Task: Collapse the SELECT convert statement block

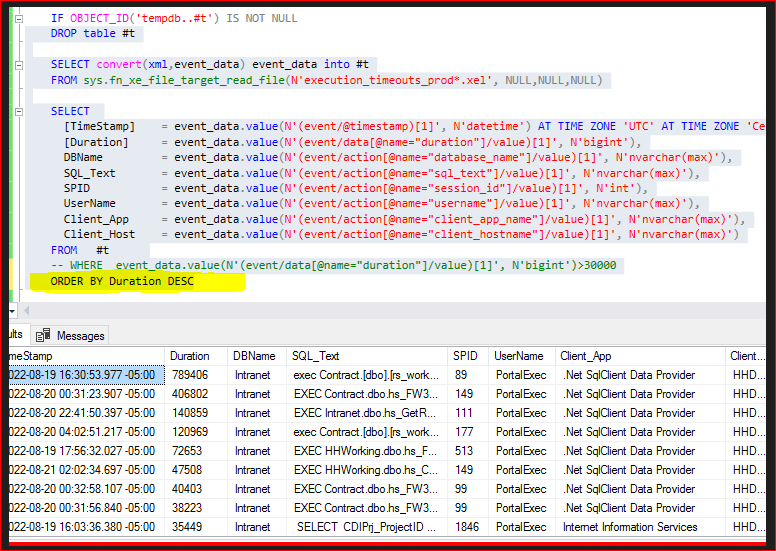Action: [x=18, y=64]
